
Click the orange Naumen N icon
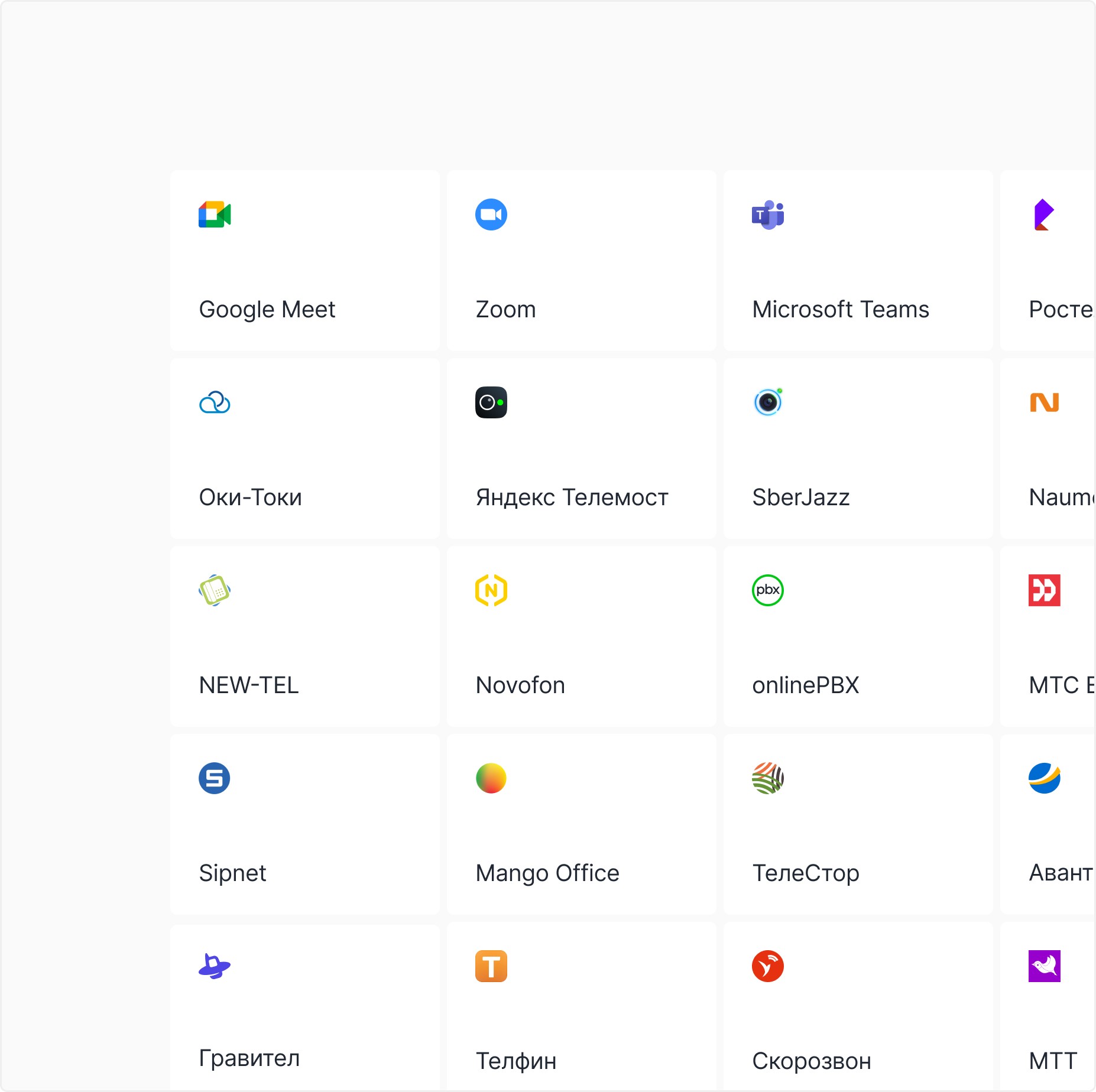pyautogui.click(x=1045, y=402)
